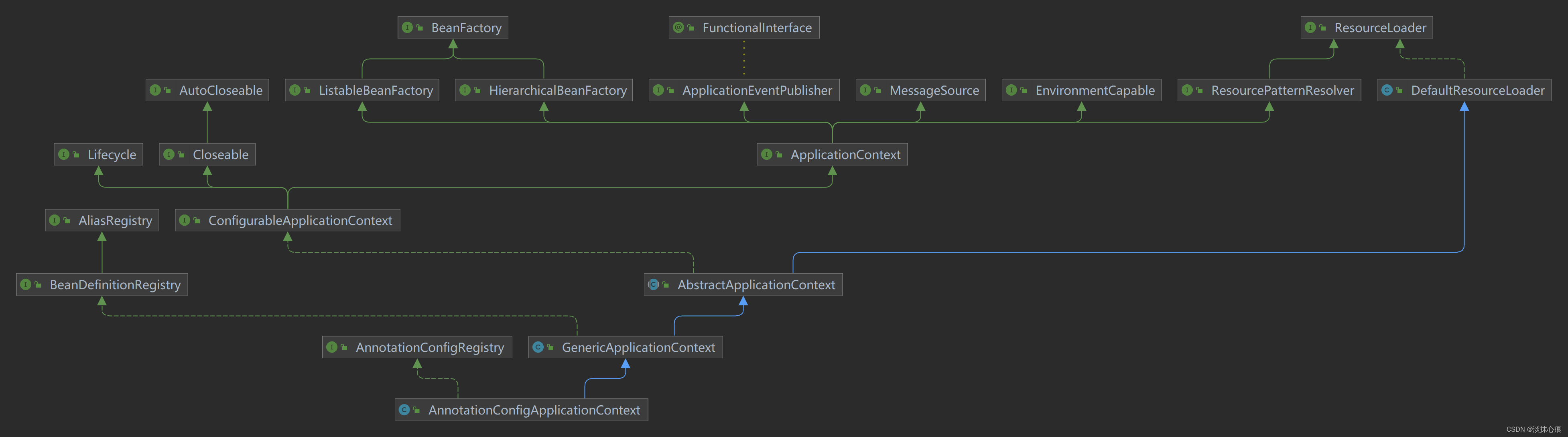Click the BeanDefinitionRegistry interface icon
The width and height of the screenshot is (1568, 437).
click(x=26, y=284)
